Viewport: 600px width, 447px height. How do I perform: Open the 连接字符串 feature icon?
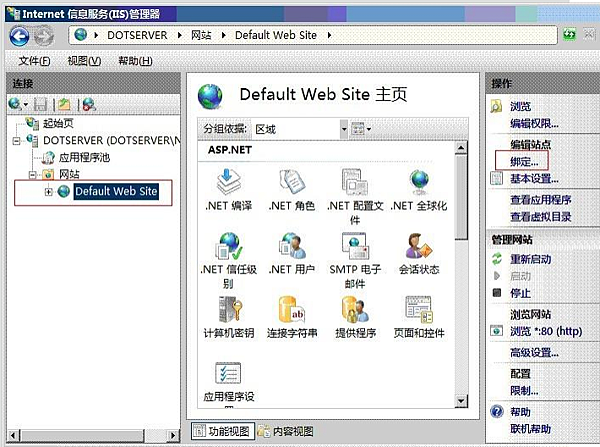pos(292,309)
